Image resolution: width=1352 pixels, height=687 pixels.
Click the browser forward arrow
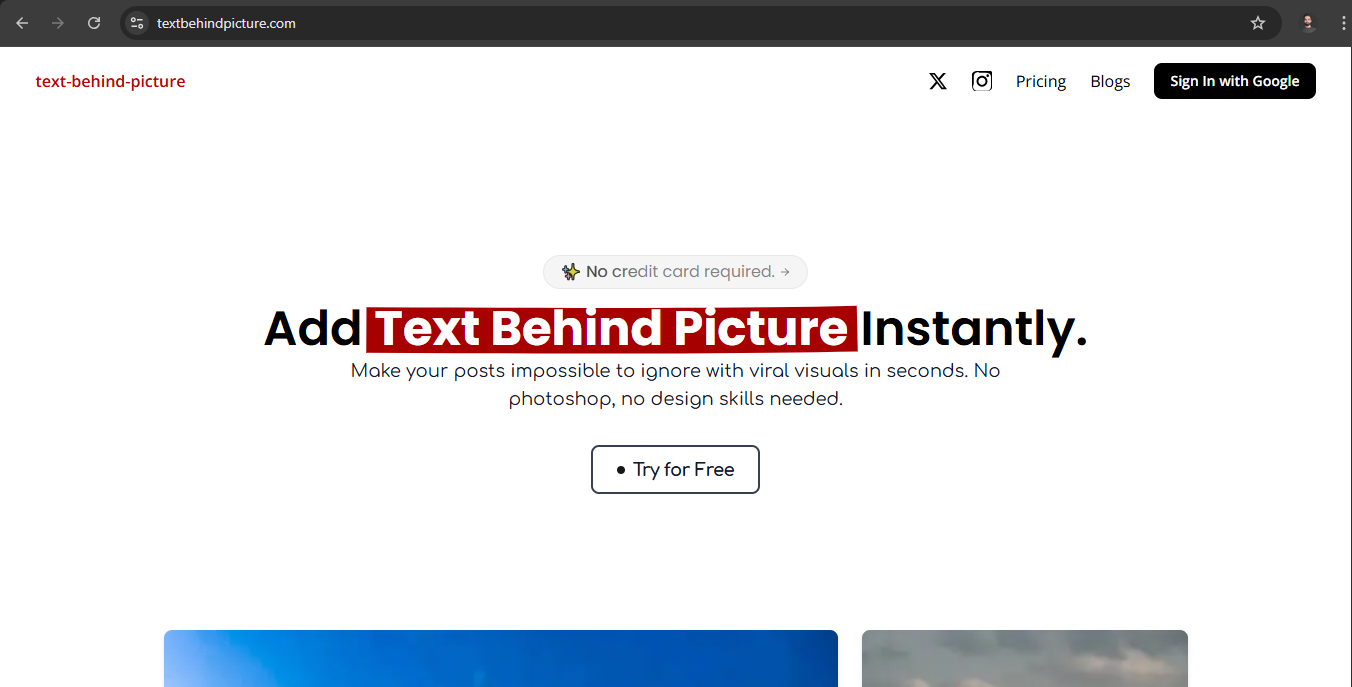point(58,23)
